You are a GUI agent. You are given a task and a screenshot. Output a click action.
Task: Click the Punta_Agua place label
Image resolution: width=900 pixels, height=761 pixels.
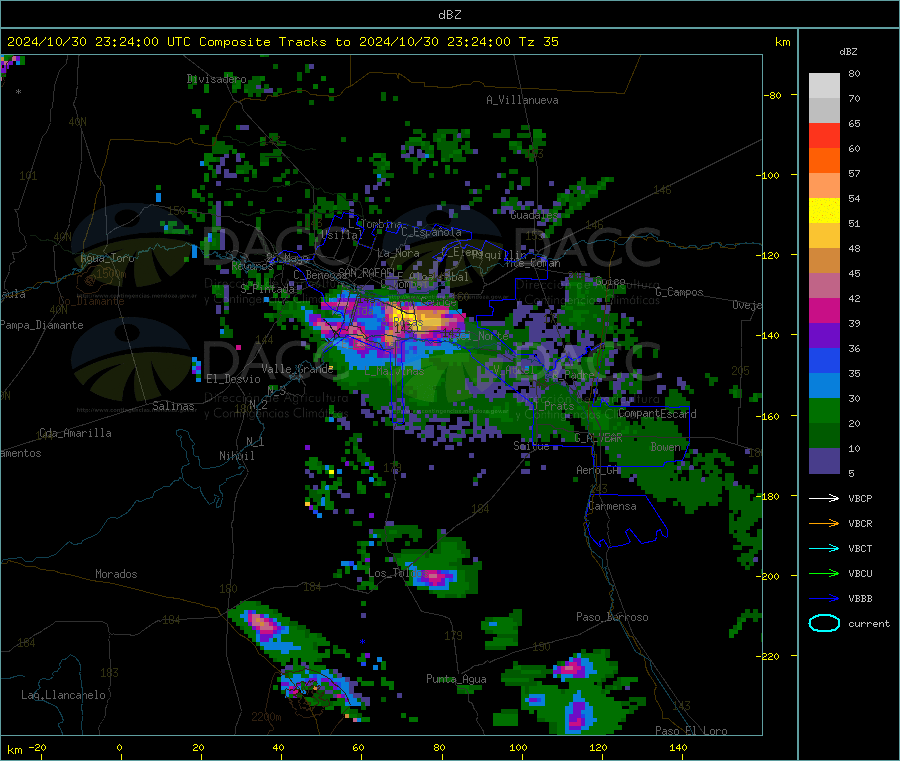[456, 679]
